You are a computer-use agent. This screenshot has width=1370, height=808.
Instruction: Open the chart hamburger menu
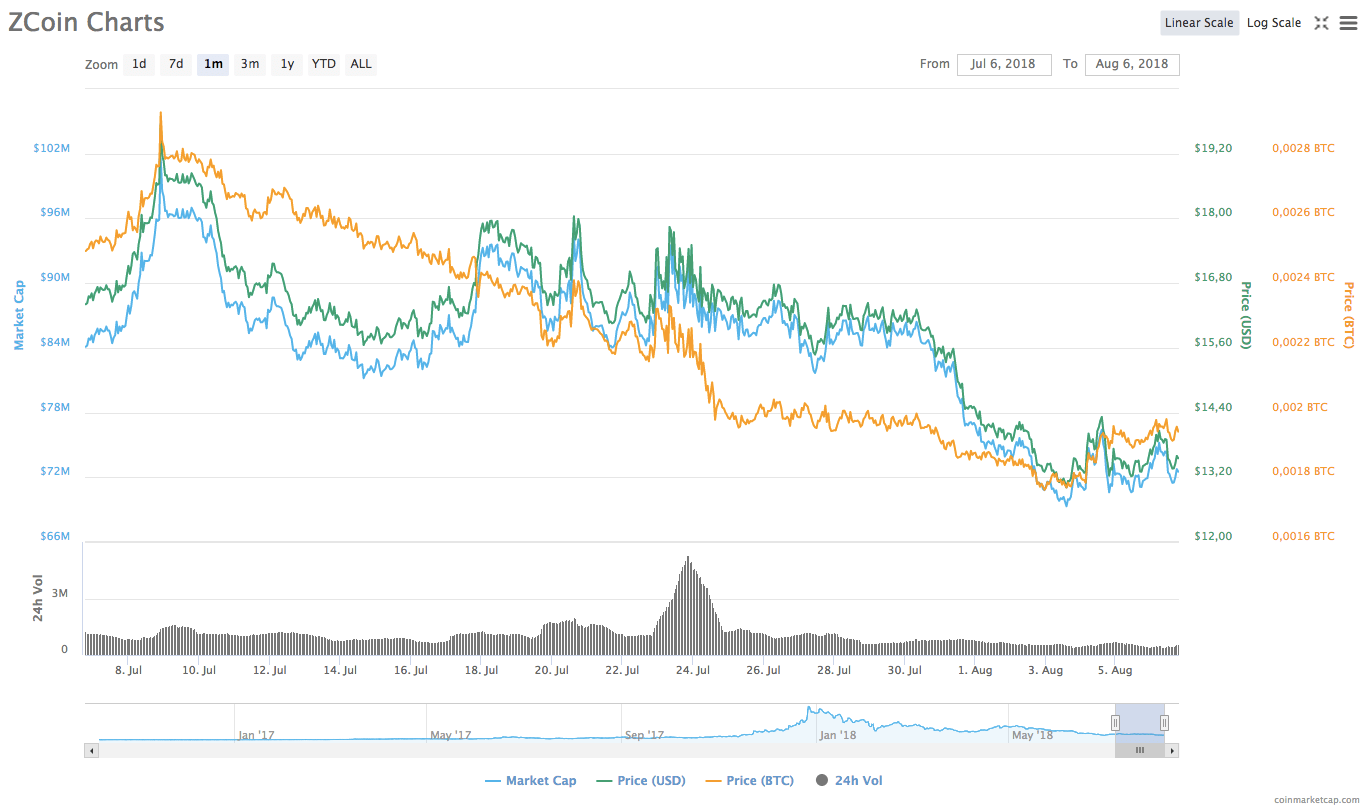click(x=1348, y=23)
